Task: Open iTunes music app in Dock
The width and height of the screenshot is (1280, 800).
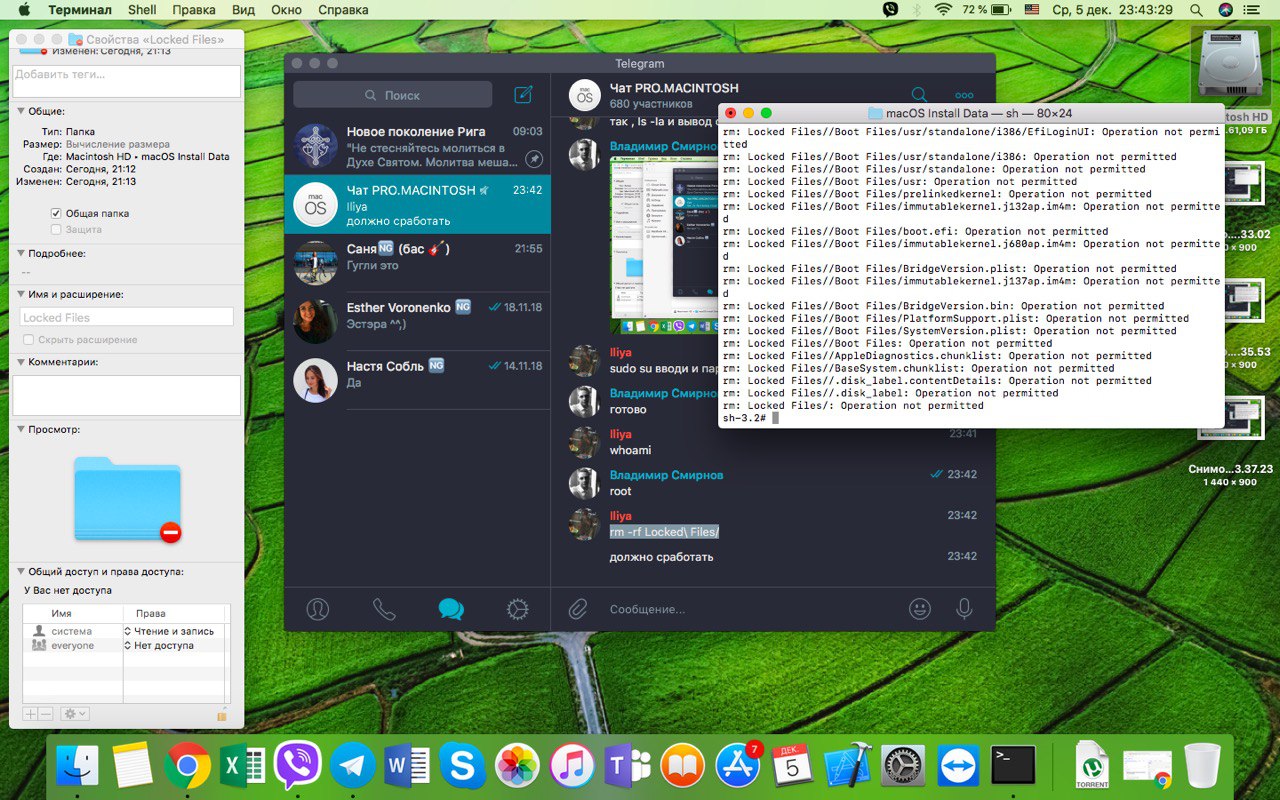Action: click(x=573, y=766)
